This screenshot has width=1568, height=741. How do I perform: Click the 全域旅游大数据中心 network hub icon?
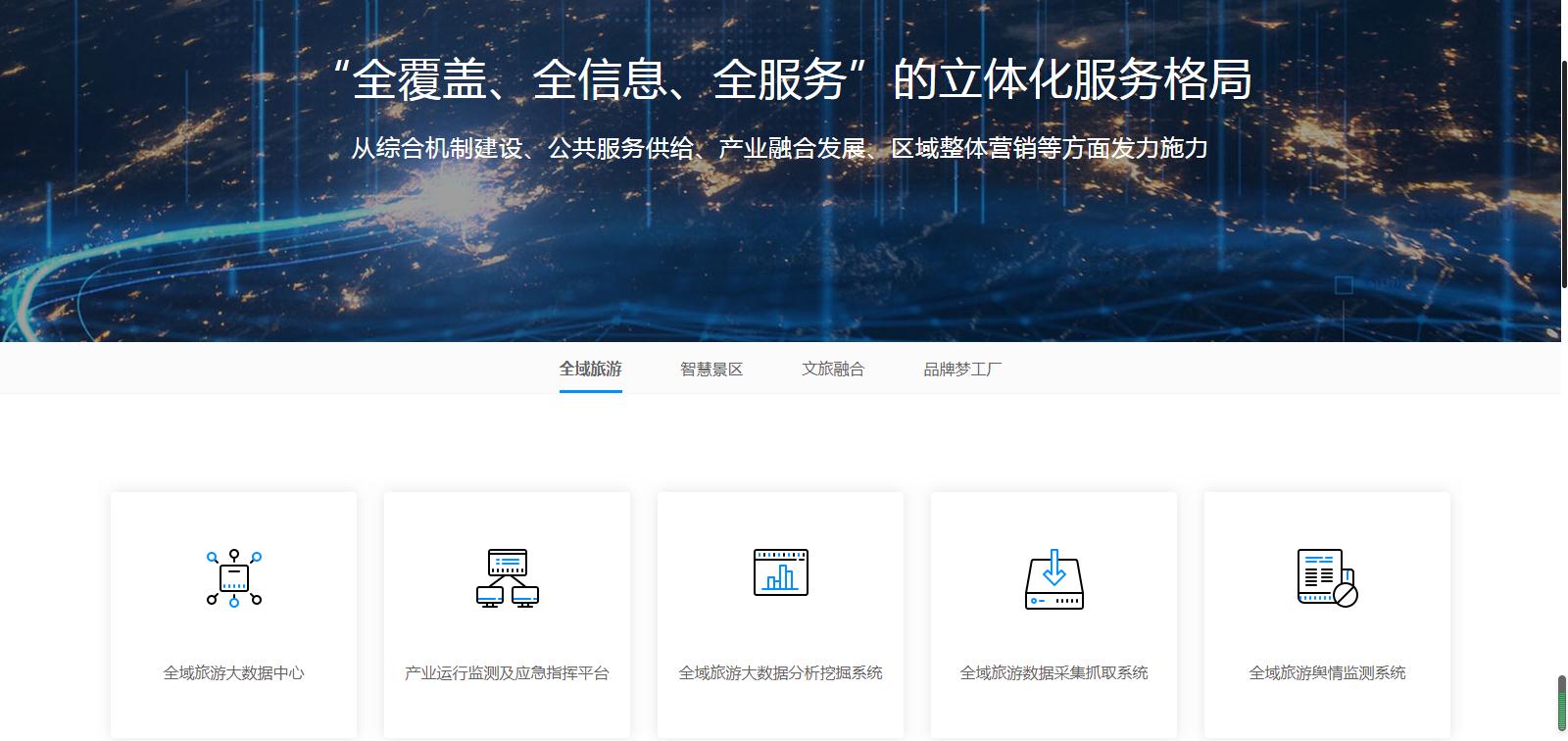pyautogui.click(x=234, y=578)
